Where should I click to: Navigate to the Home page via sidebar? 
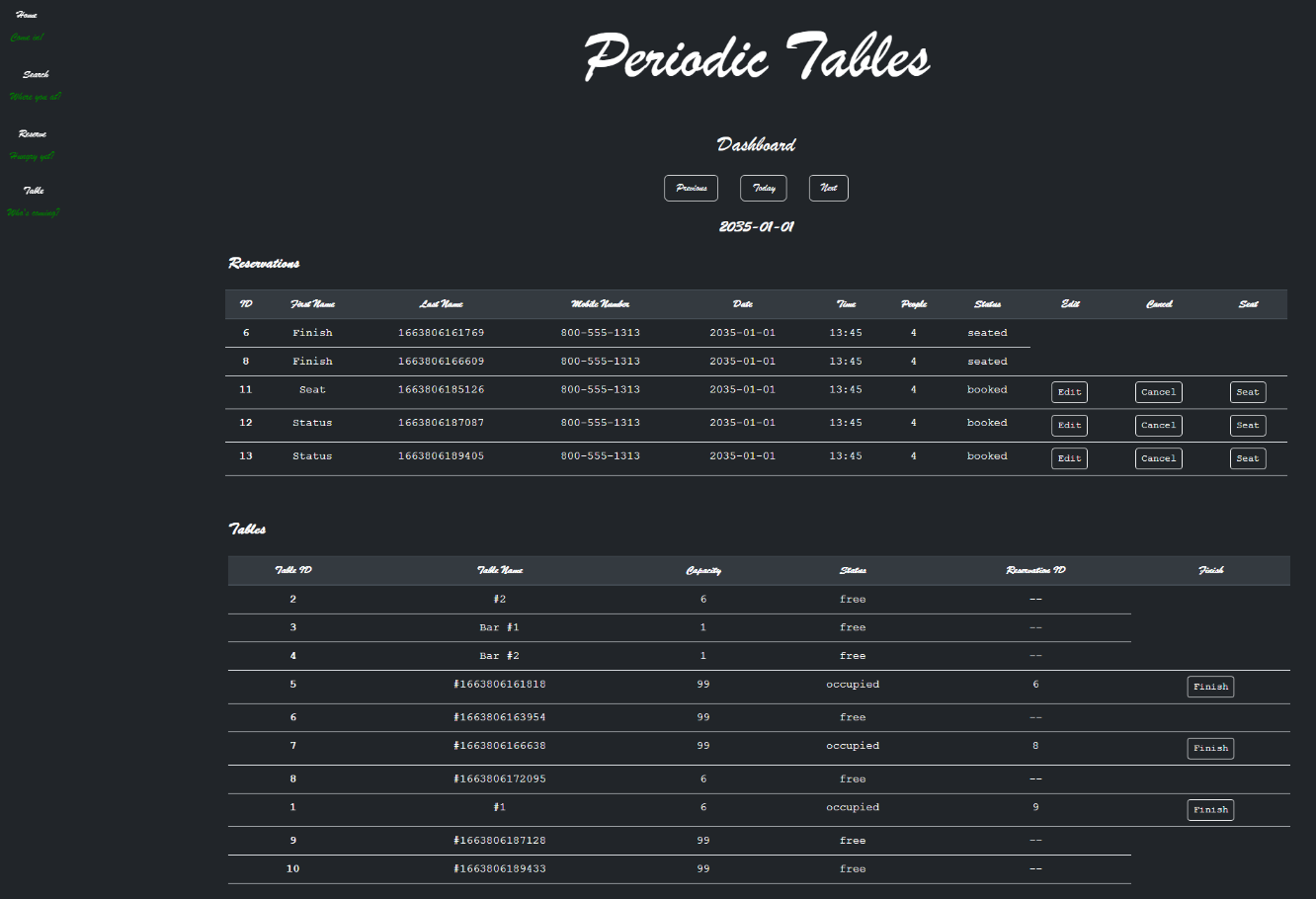pos(26,16)
